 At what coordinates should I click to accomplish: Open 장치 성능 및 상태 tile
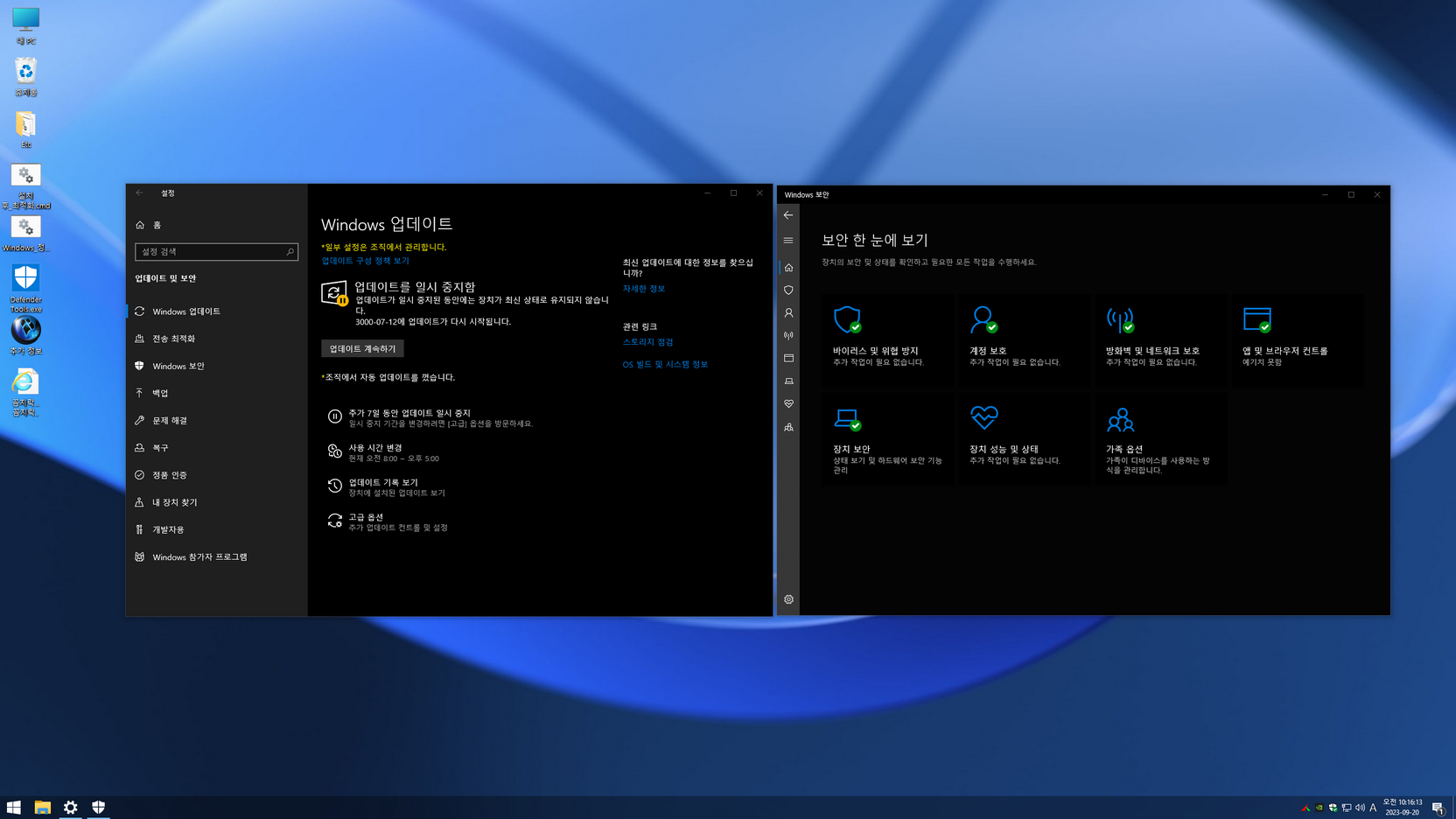[x=1024, y=438]
